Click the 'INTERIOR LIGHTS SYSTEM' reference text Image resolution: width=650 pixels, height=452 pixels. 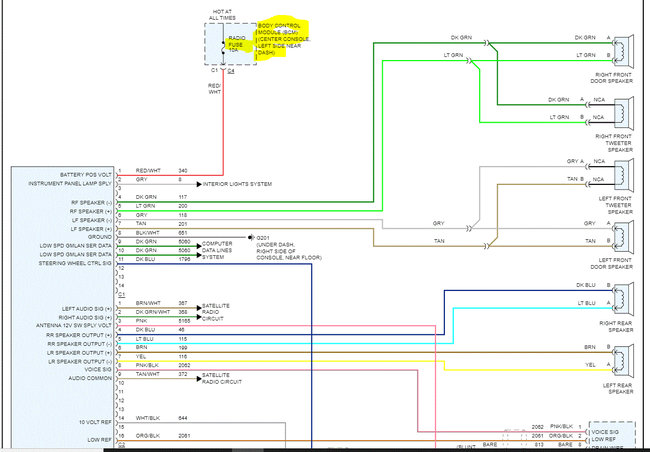(238, 184)
